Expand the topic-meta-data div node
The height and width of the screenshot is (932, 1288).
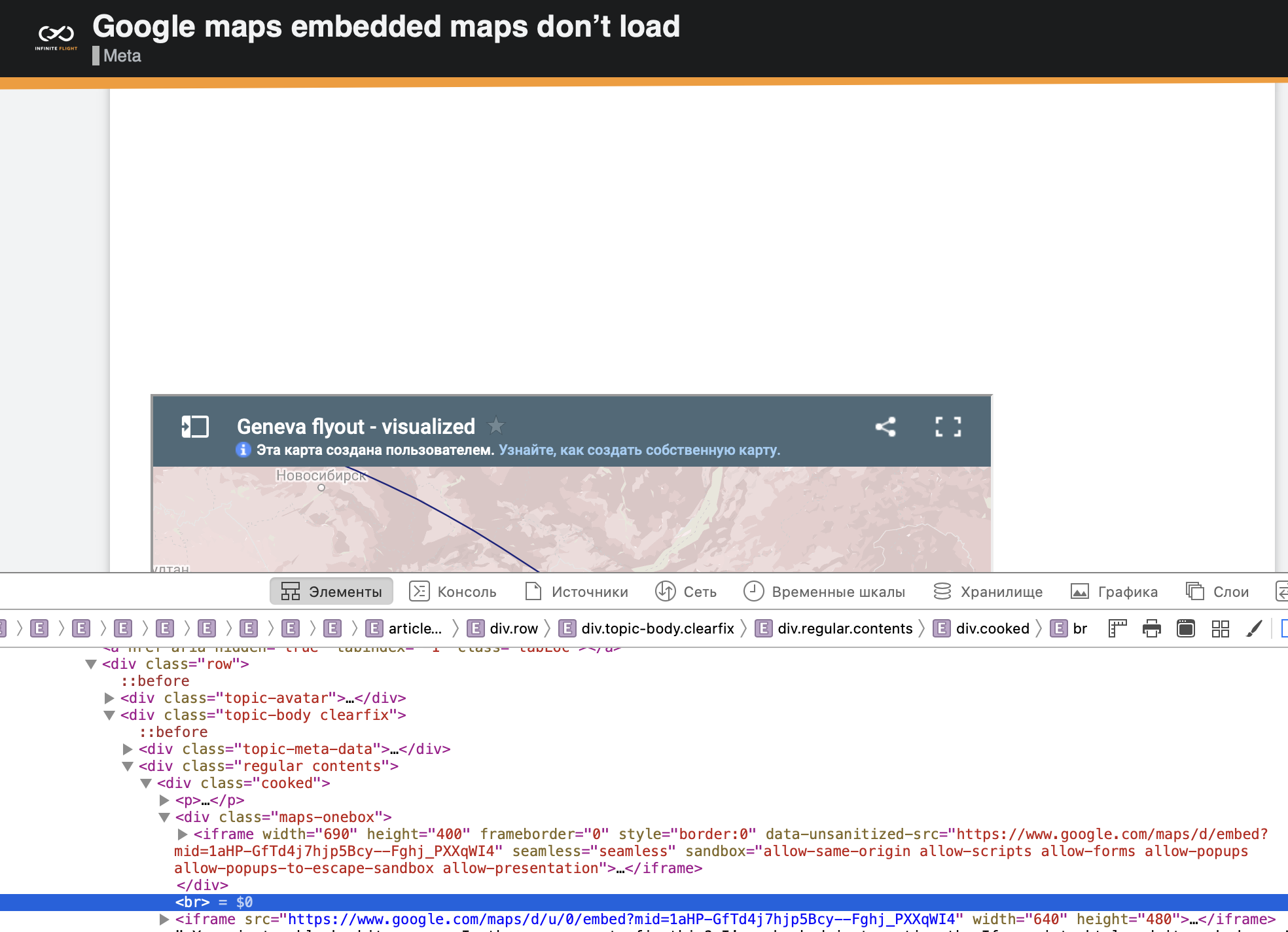(x=128, y=749)
